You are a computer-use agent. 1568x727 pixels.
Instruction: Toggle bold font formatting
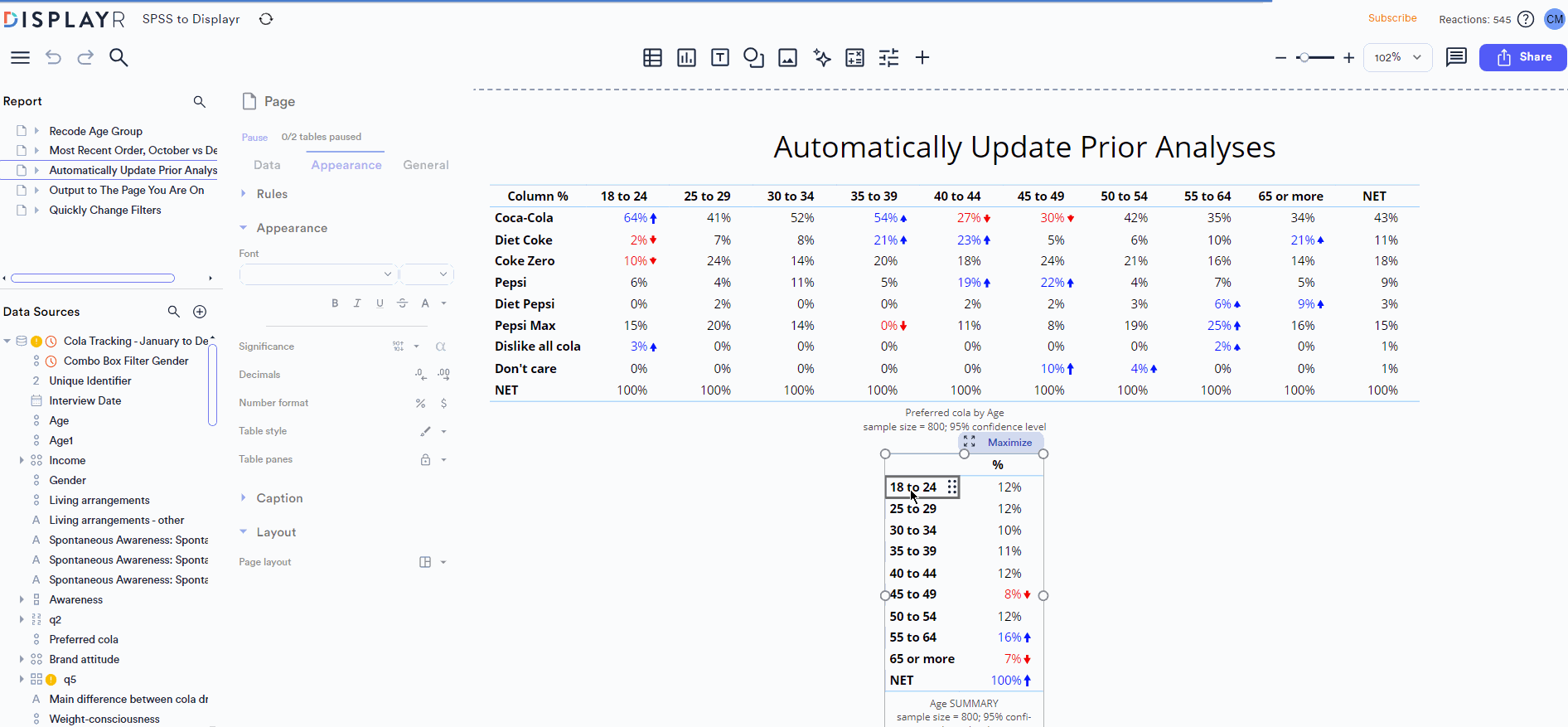click(335, 303)
